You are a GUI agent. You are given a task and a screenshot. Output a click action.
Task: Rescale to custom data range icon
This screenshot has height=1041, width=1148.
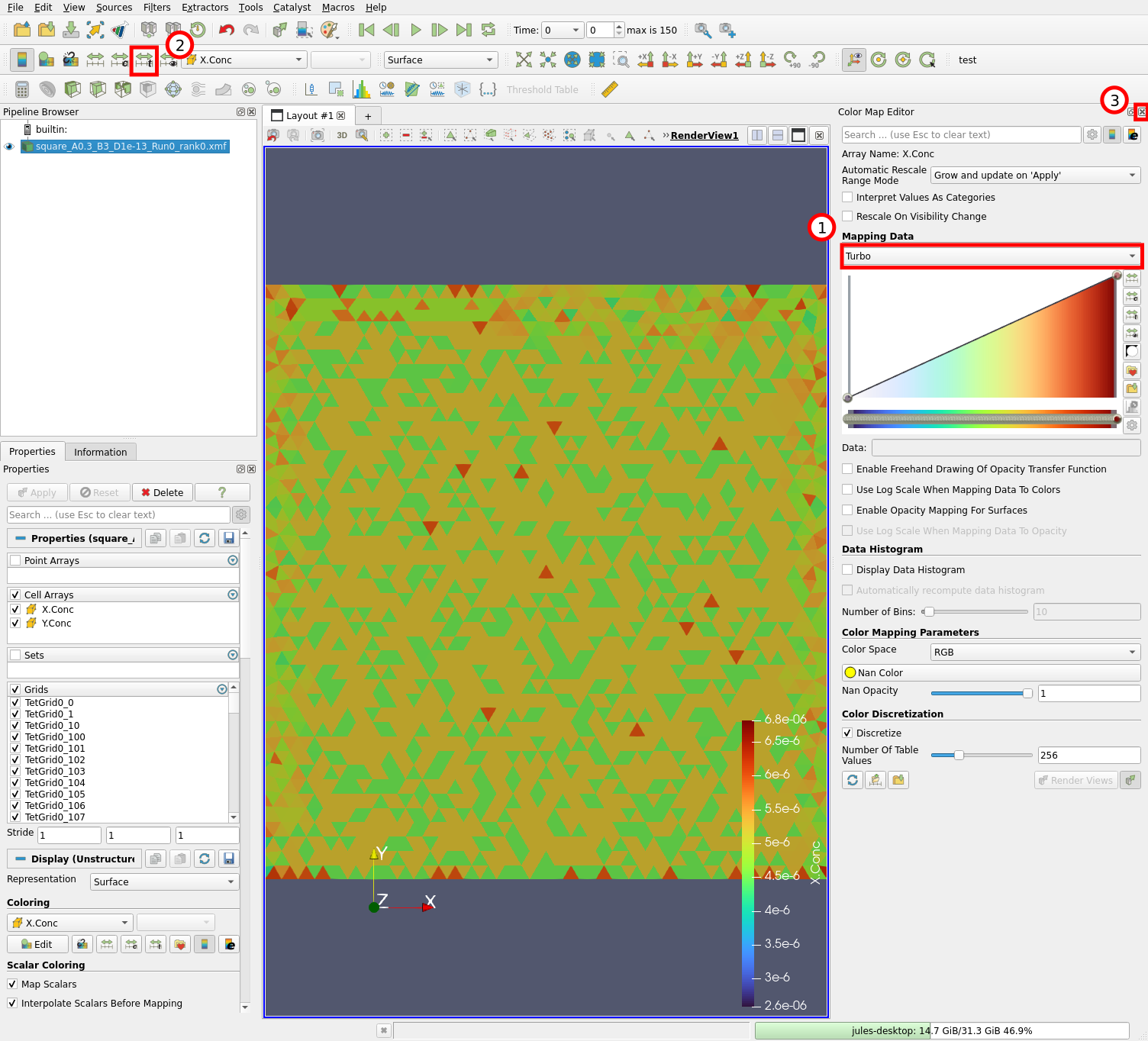120,60
